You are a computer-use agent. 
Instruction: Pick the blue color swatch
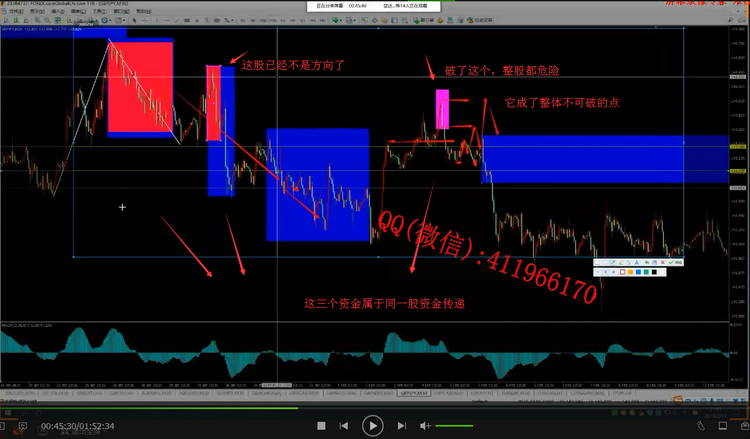coord(638,272)
